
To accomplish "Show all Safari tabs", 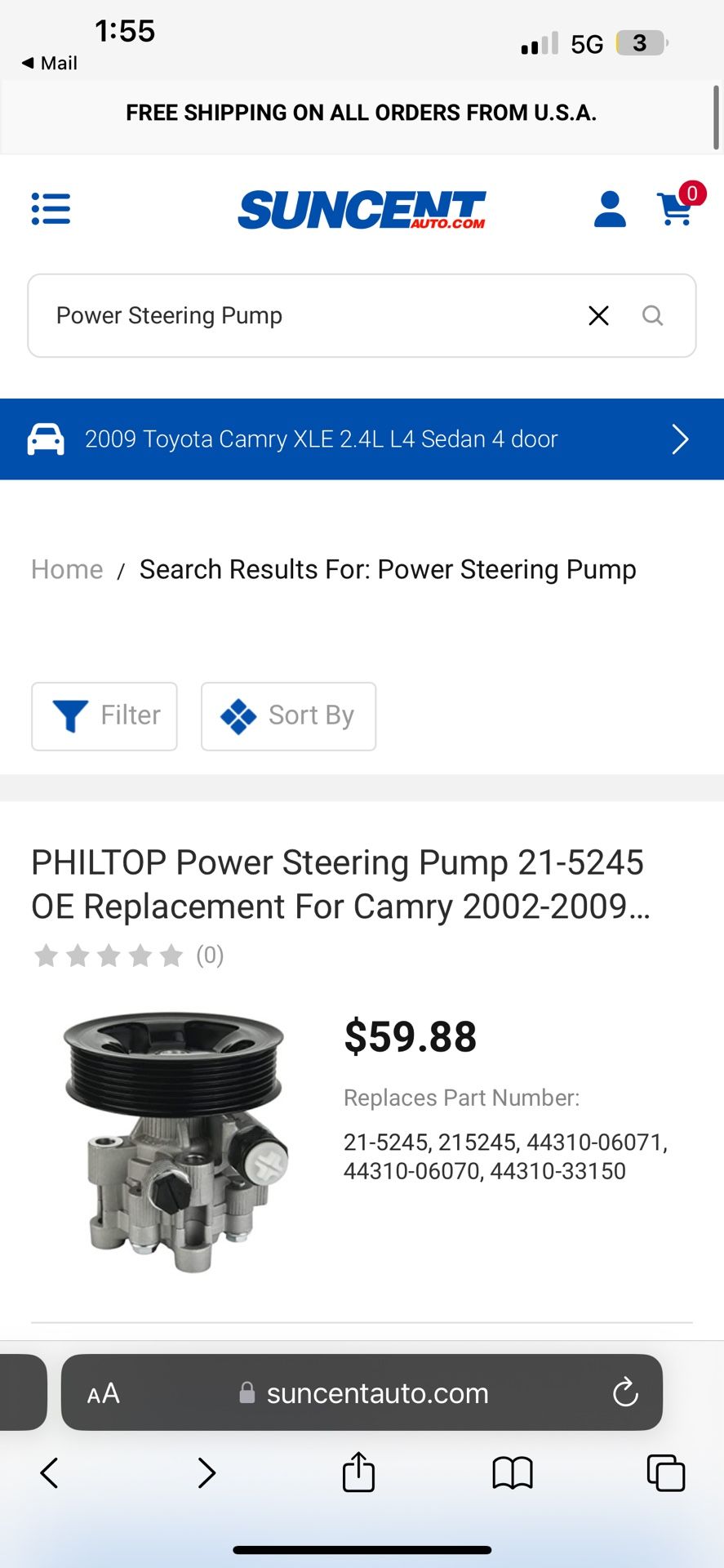I will [665, 1472].
